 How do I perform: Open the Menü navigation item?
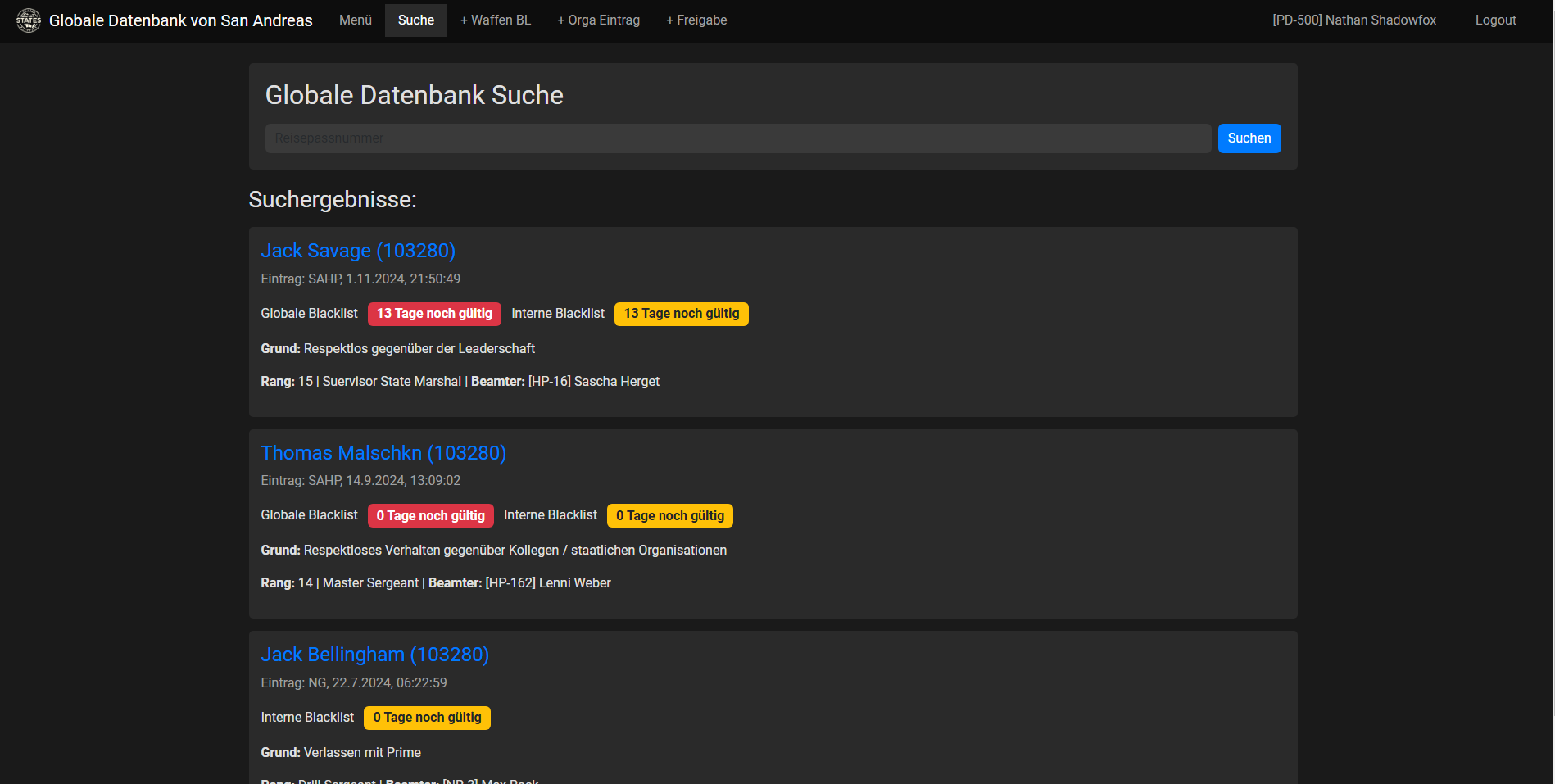(x=356, y=20)
